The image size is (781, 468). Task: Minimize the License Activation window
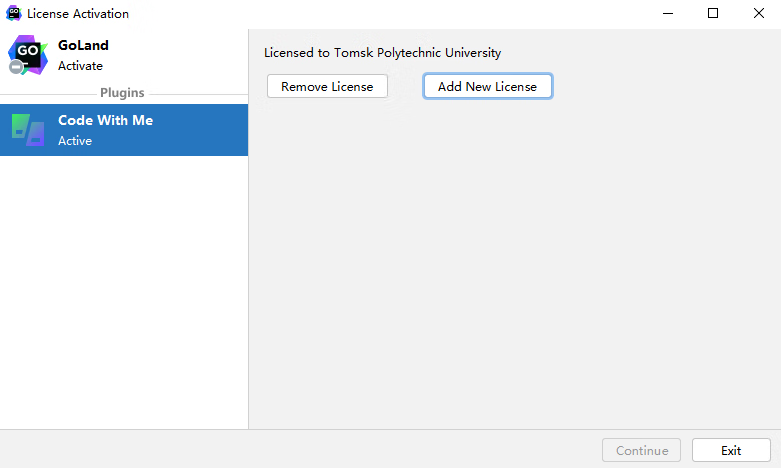(x=667, y=14)
